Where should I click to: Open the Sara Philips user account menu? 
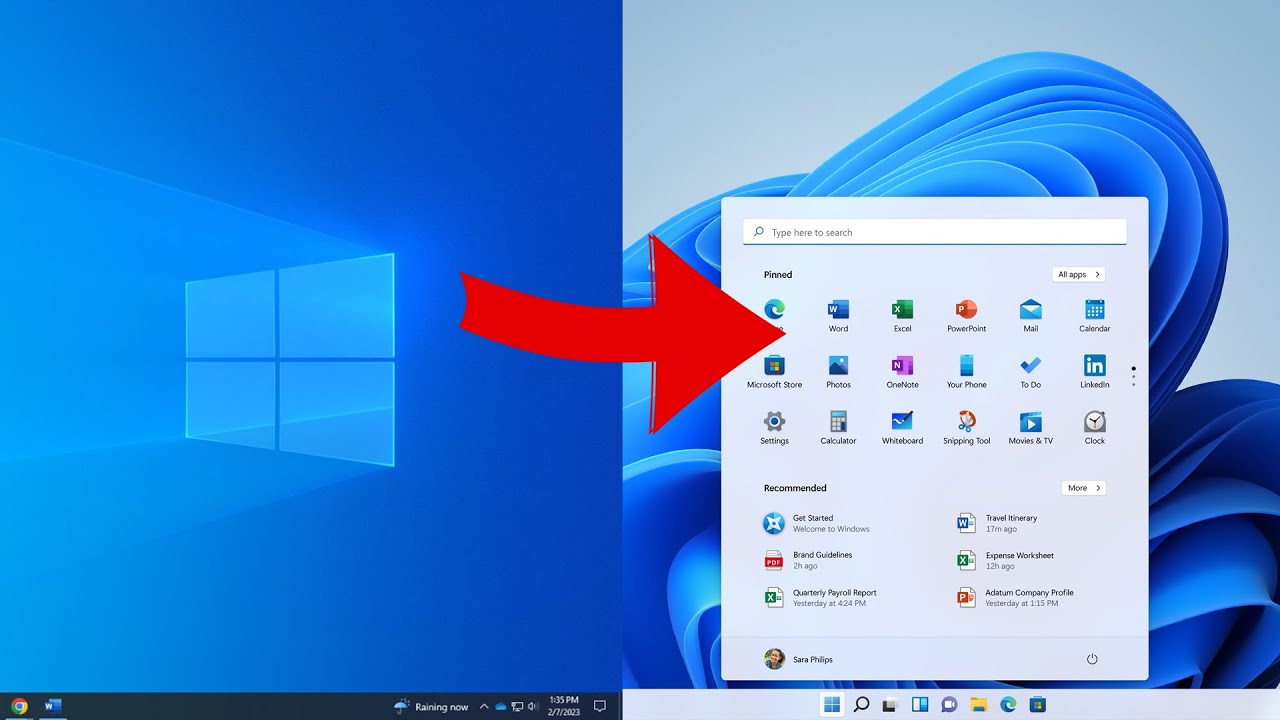[798, 659]
